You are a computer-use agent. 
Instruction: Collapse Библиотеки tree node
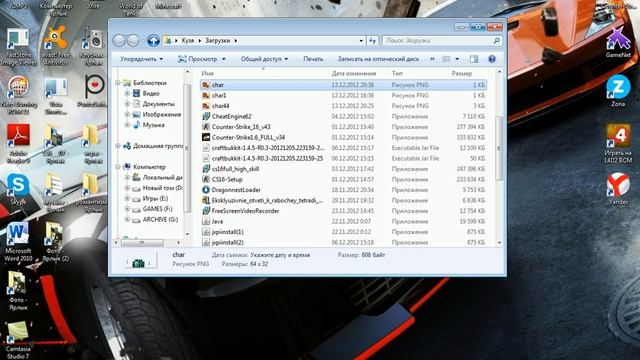point(118,83)
